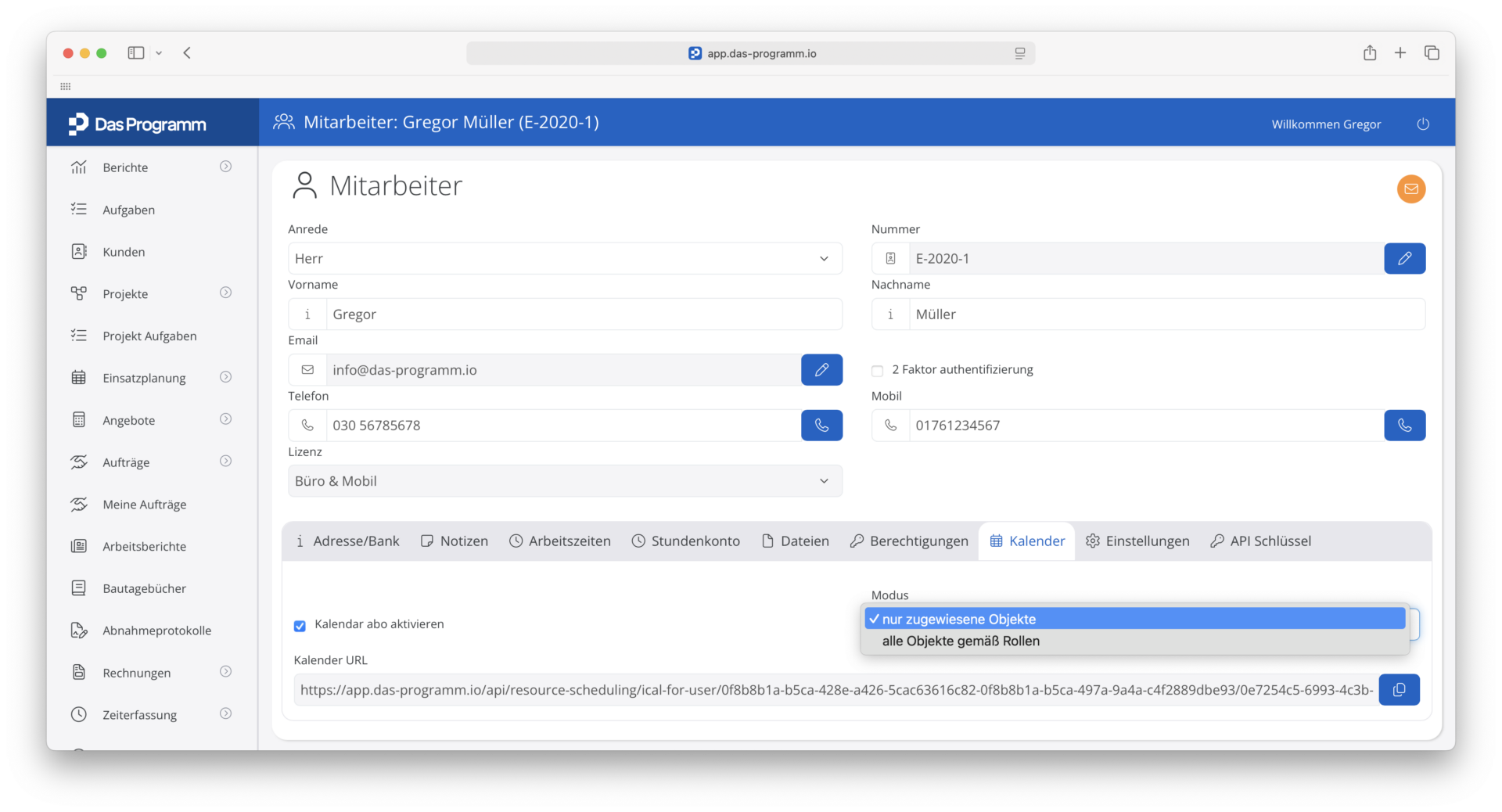Switch to API Schlüssel tab
Image resolution: width=1502 pixels, height=812 pixels.
coord(1260,541)
